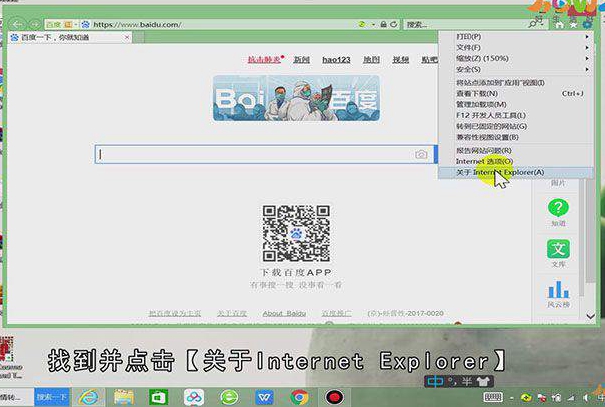The height and width of the screenshot is (407, 605).
Task: Select 管理加载项(M) menu entry
Action: tap(516, 104)
